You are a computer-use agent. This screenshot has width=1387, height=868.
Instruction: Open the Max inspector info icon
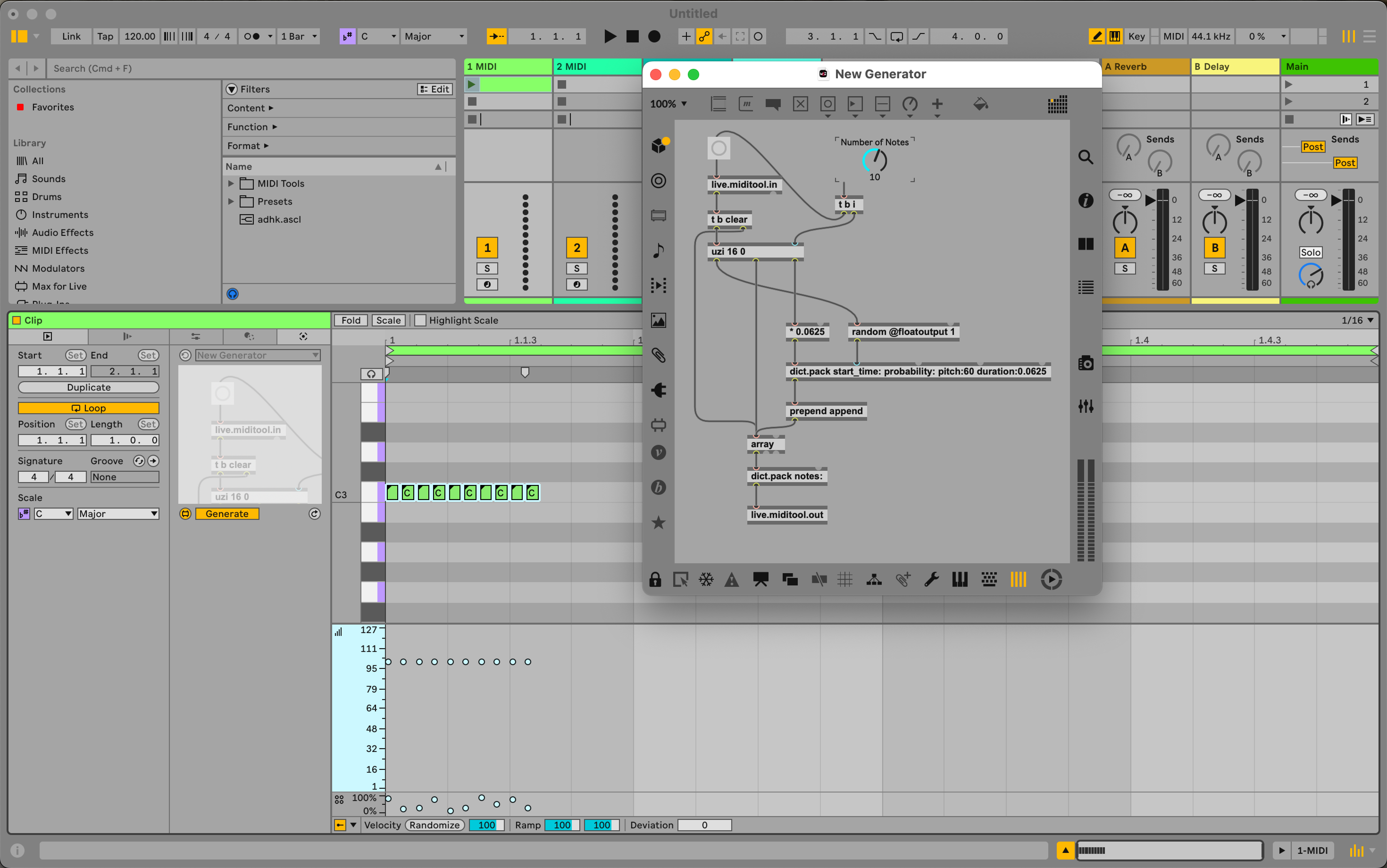[x=1085, y=200]
